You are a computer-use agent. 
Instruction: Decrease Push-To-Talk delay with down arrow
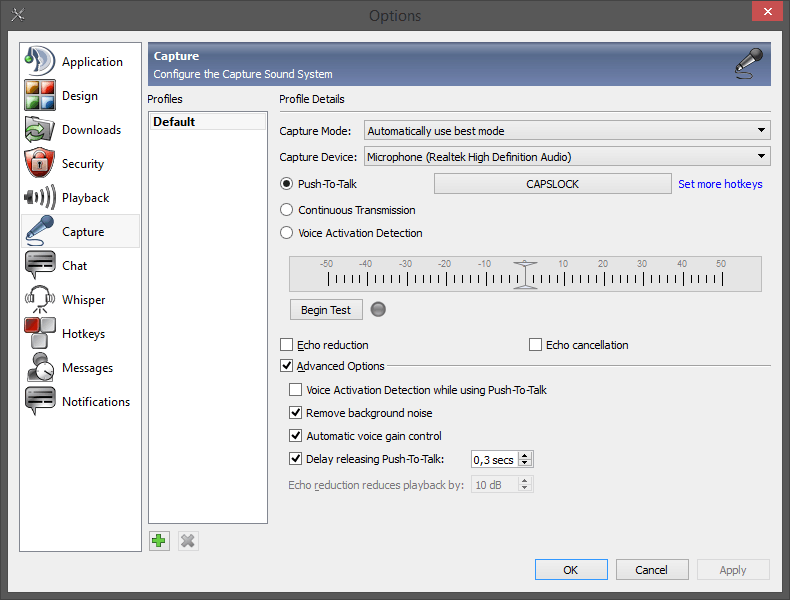pyautogui.click(x=525, y=463)
